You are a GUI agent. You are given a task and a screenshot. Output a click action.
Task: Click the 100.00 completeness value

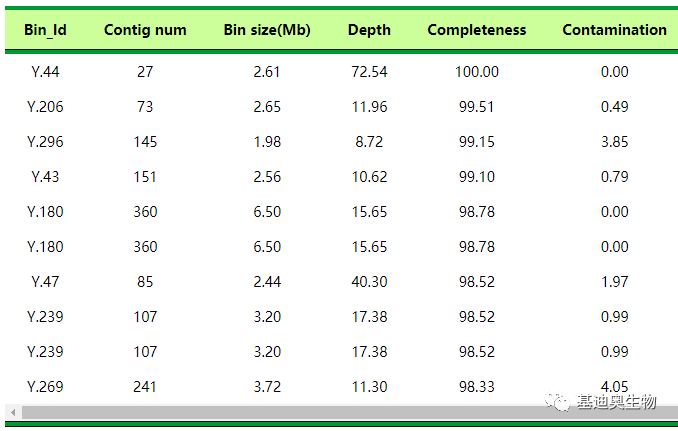pos(477,72)
